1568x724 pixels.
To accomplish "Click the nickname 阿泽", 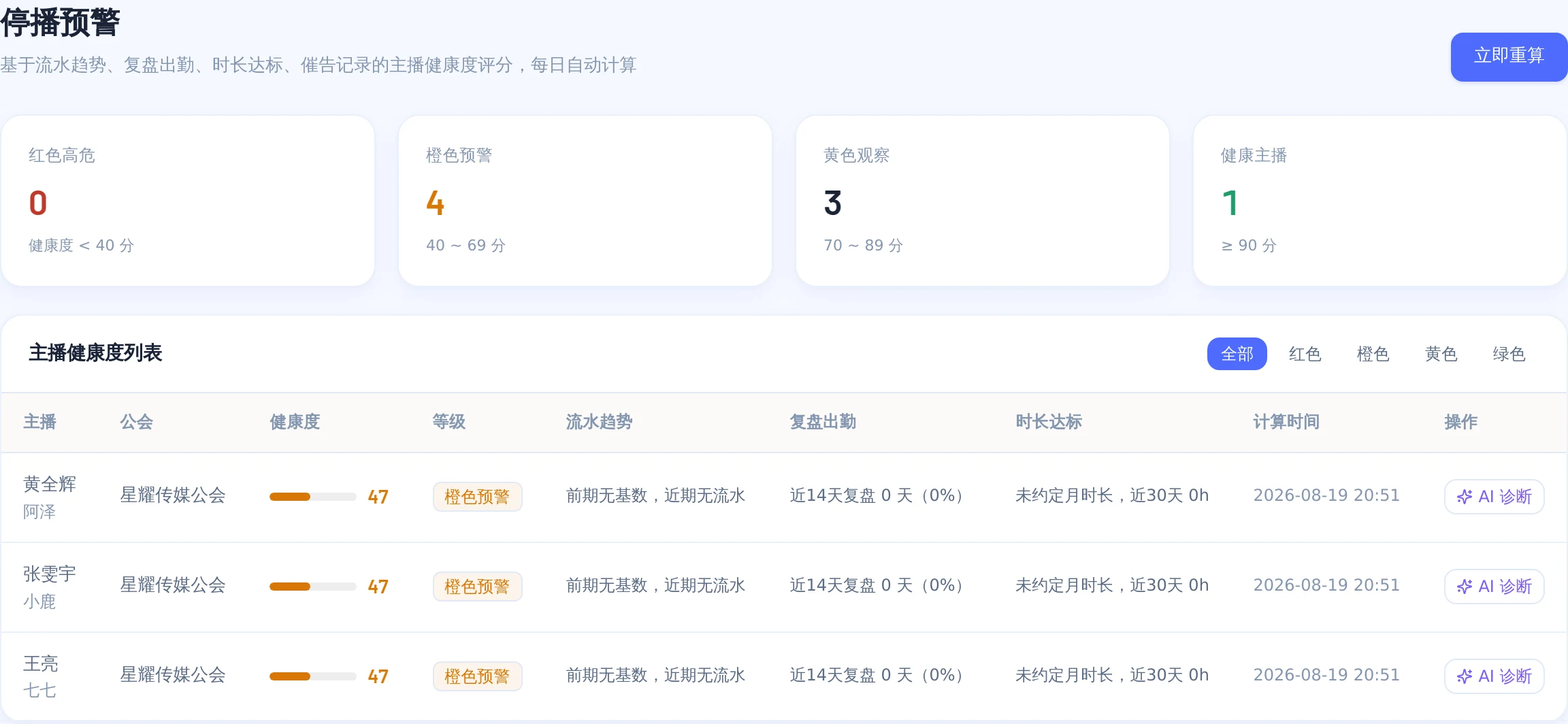I will point(39,512).
